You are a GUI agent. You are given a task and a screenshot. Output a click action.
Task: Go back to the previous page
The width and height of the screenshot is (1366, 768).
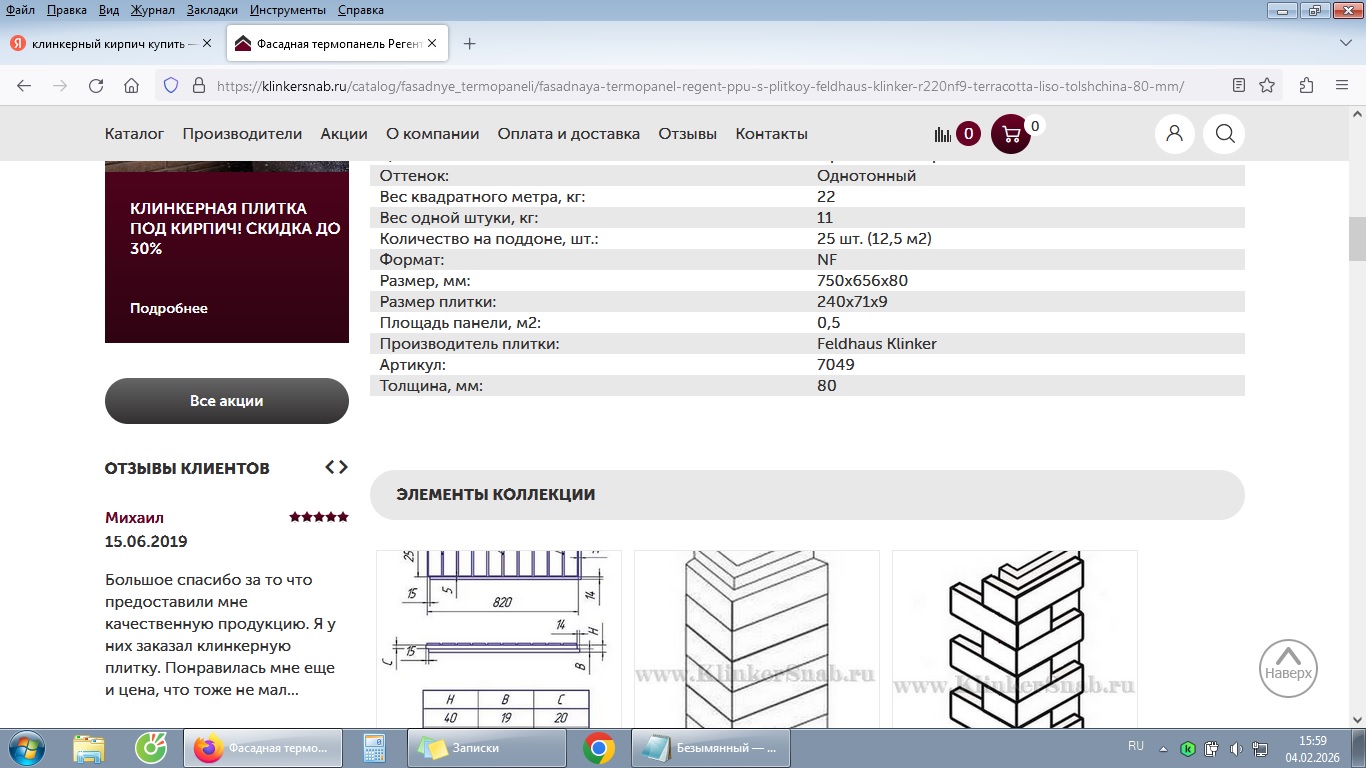coord(24,86)
